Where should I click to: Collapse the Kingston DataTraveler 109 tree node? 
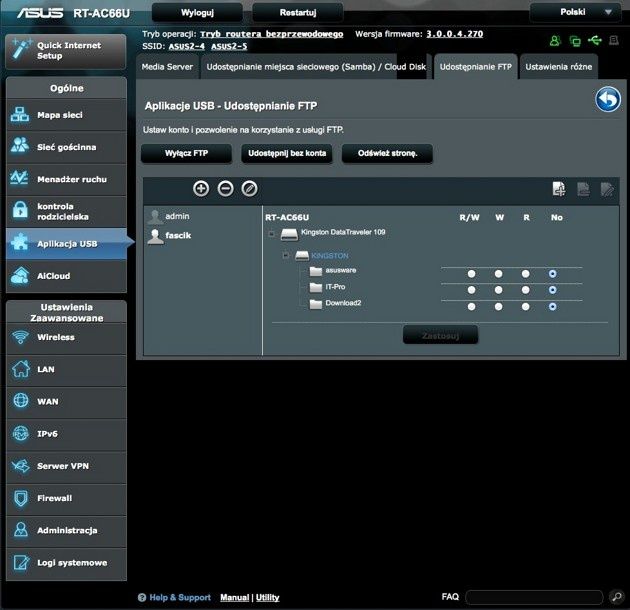coord(271,234)
